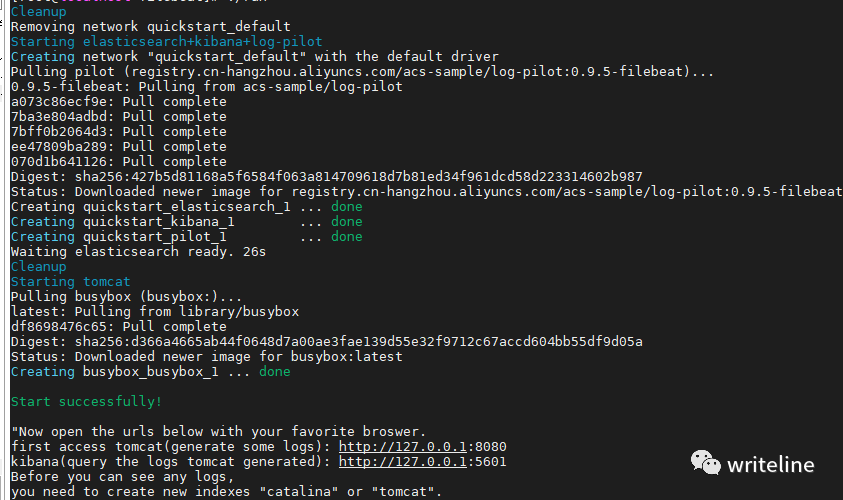Click the log-pilot sha256 digest line
The image size is (843, 500).
(326, 177)
